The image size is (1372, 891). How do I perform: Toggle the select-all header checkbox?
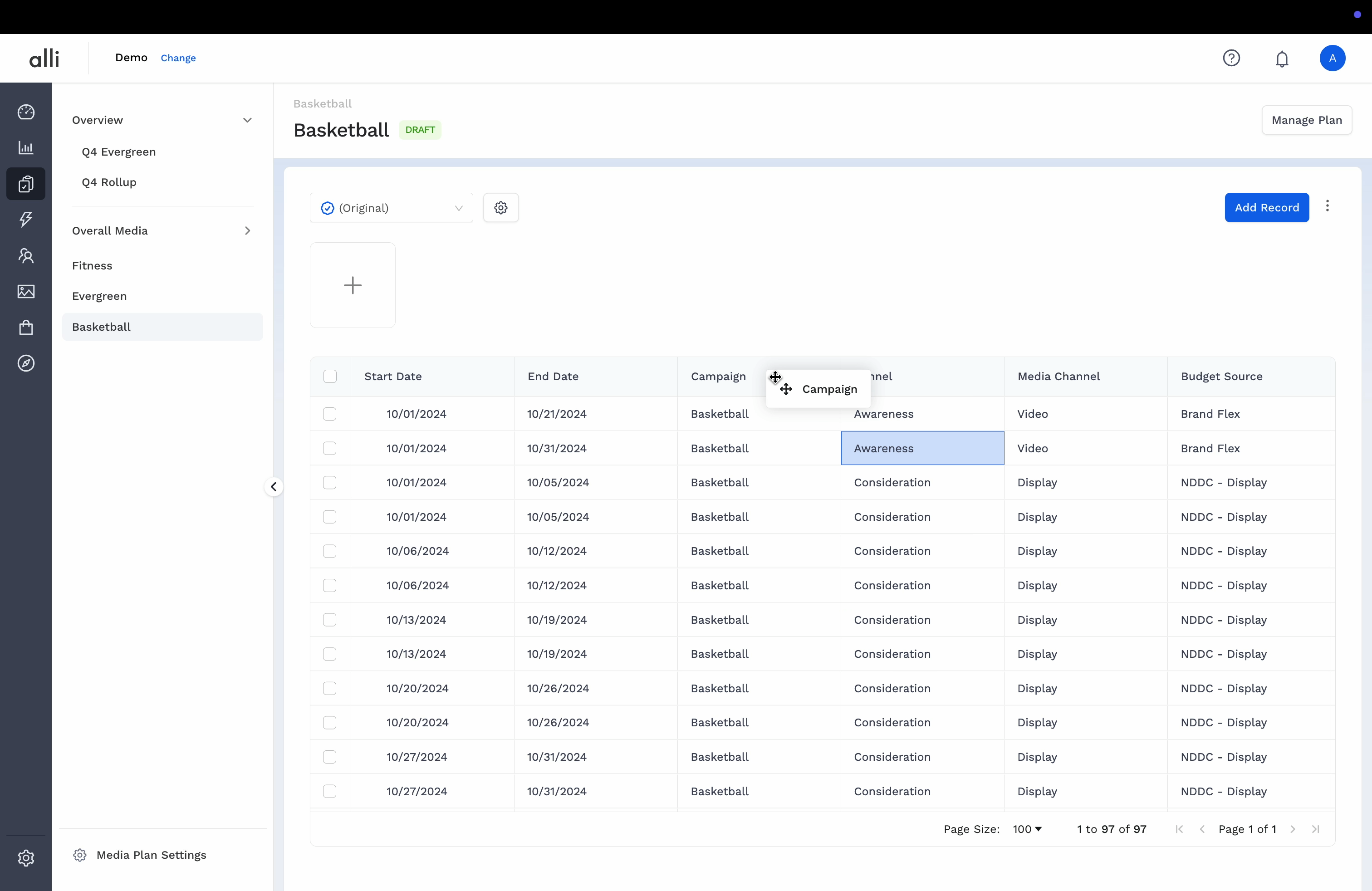click(330, 377)
